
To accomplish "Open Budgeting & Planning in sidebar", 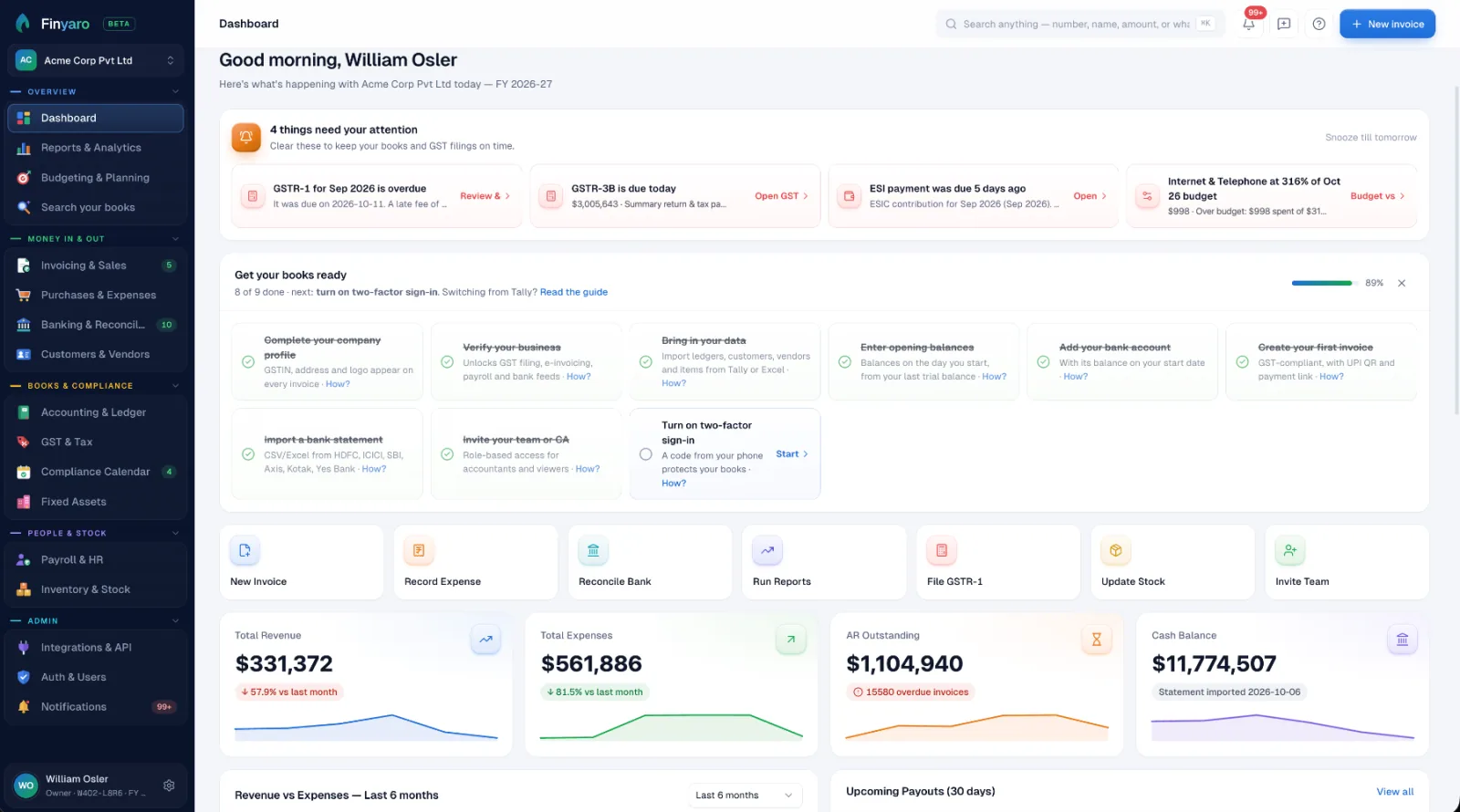I will [96, 178].
